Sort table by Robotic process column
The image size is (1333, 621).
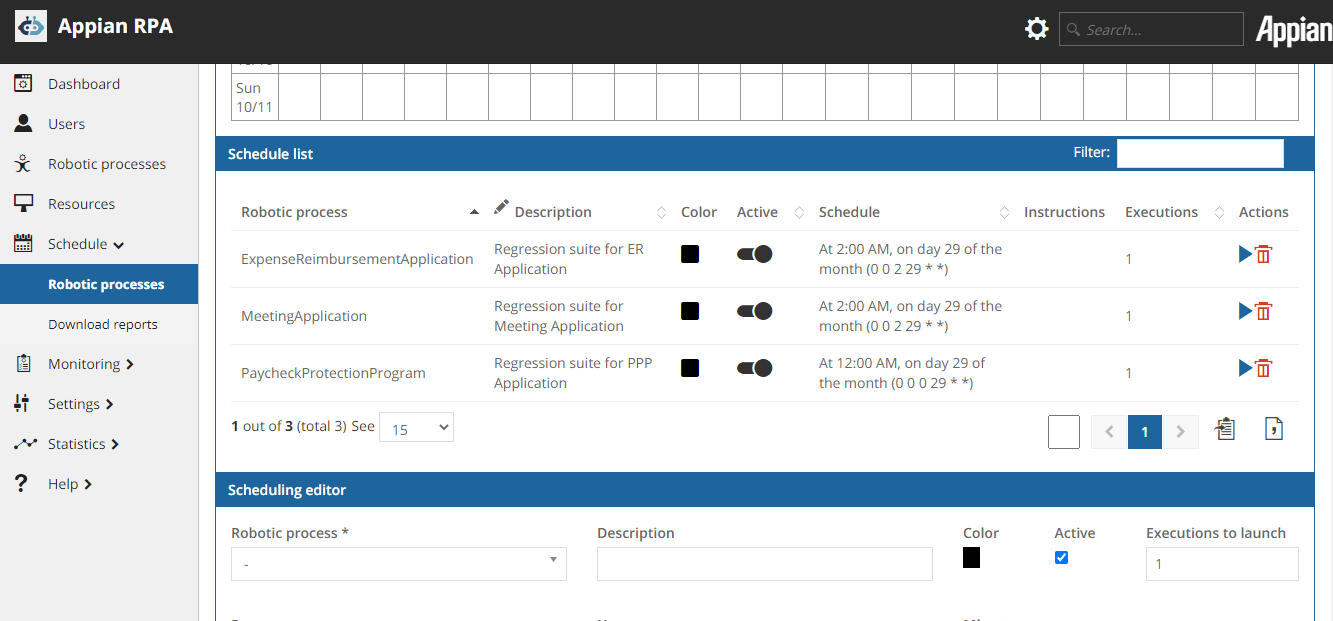pyautogui.click(x=295, y=212)
